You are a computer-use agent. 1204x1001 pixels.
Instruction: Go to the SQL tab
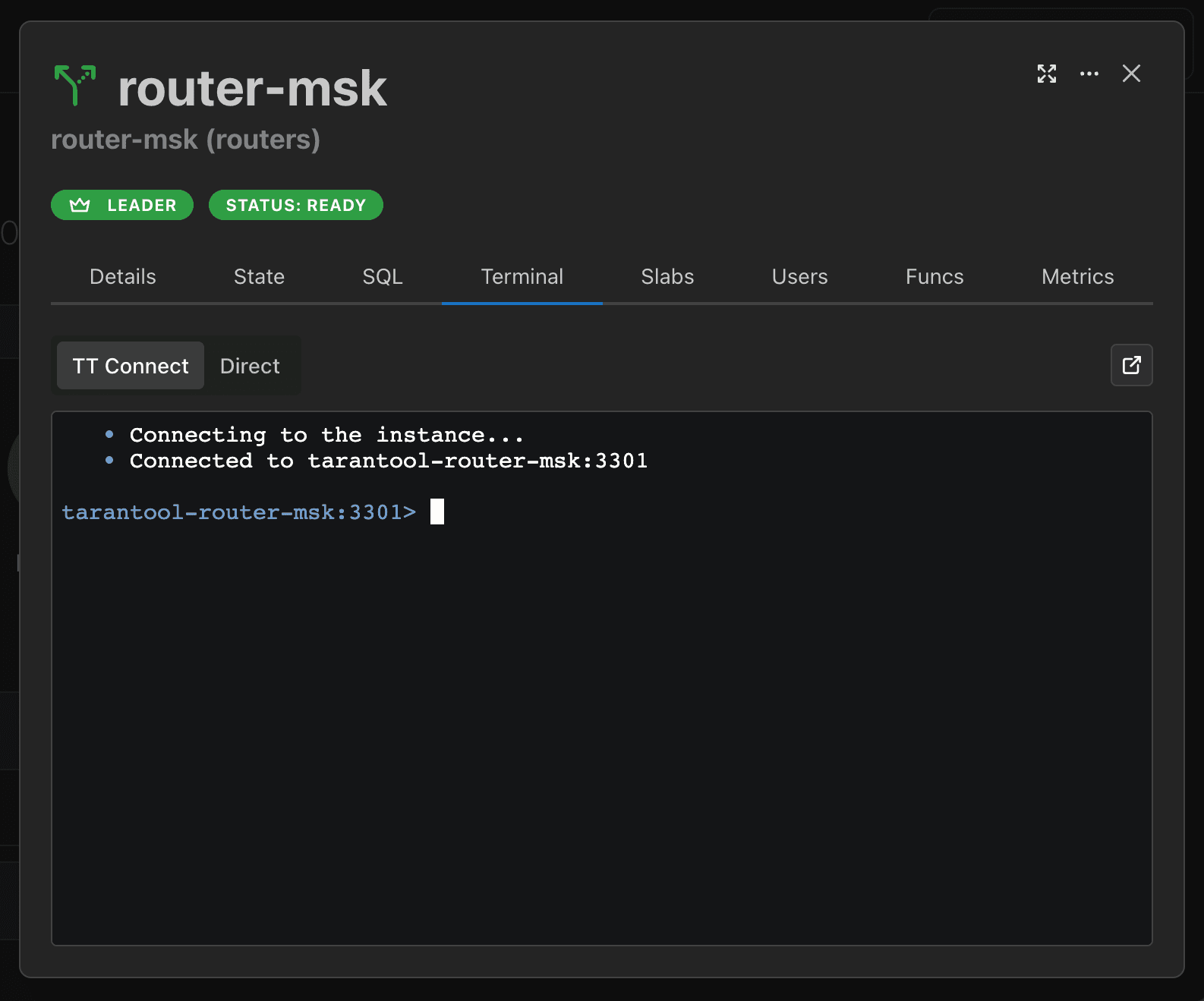[x=383, y=276]
